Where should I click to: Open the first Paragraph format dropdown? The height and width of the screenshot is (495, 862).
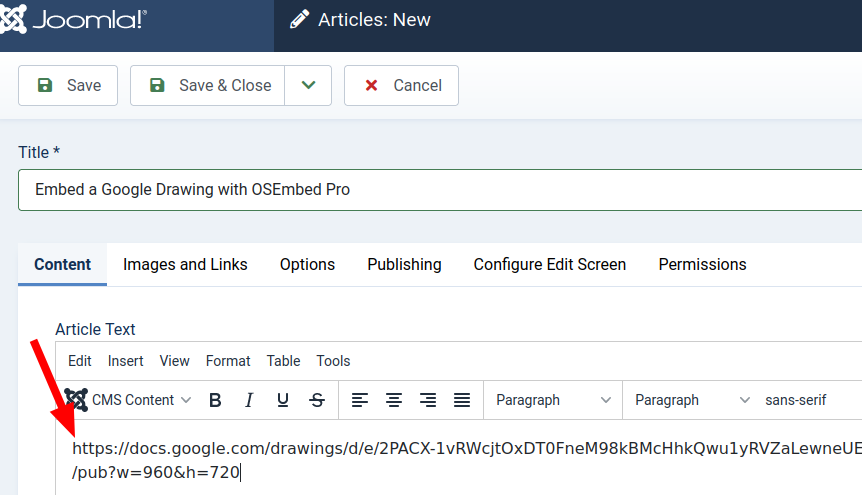point(553,400)
